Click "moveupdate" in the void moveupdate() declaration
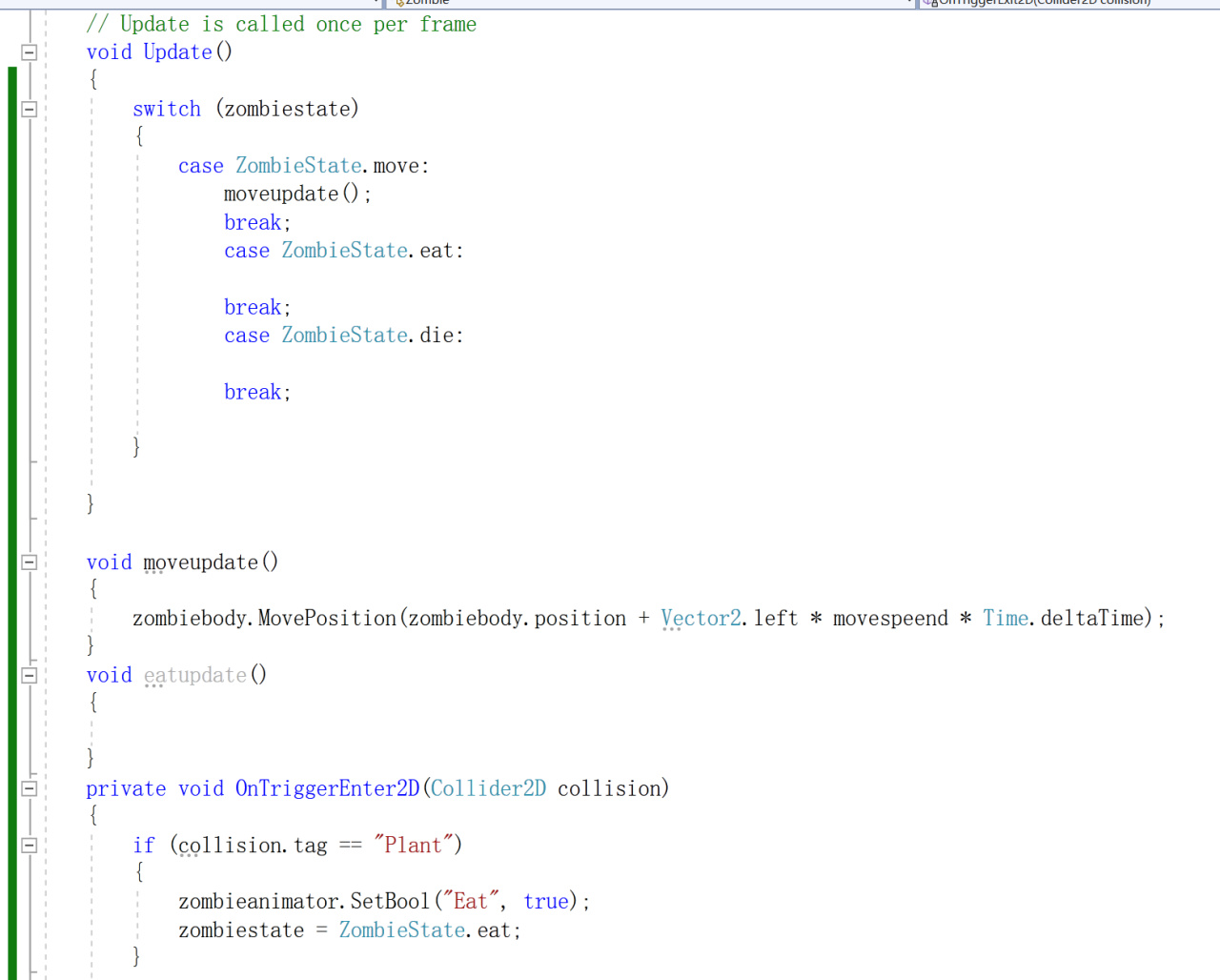 tap(201, 562)
